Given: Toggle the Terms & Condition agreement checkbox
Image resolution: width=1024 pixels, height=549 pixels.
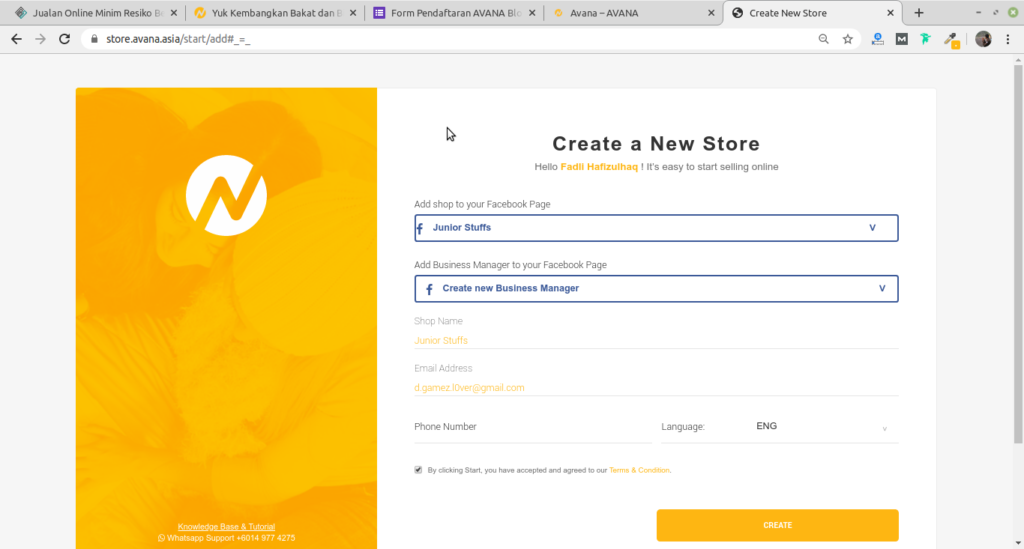Looking at the screenshot, I should coord(418,470).
